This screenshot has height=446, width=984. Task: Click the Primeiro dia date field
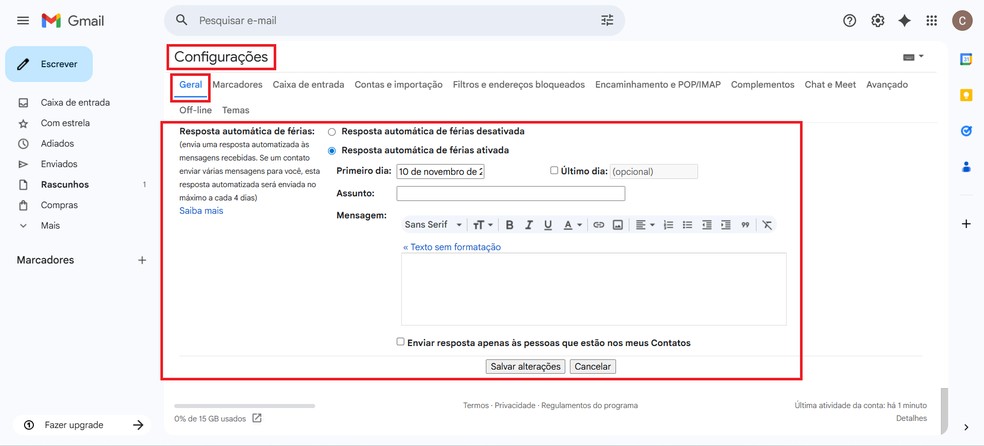[441, 171]
